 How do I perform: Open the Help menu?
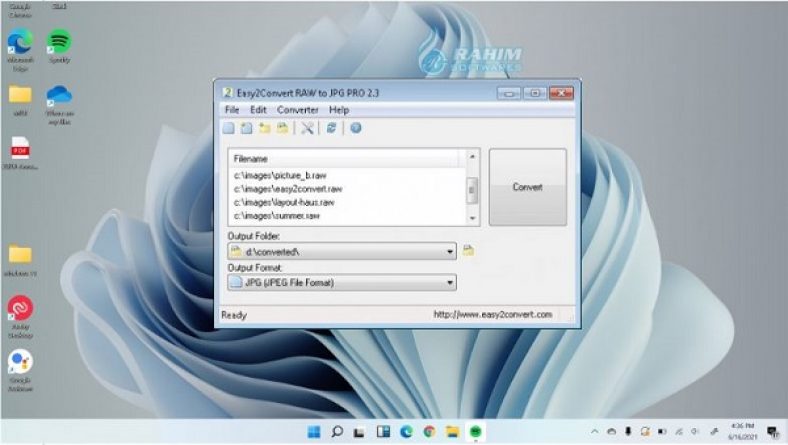point(339,110)
